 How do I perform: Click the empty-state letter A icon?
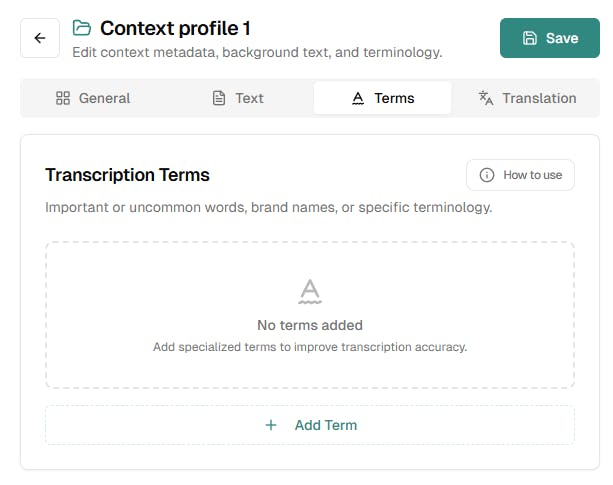pyautogui.click(x=310, y=291)
